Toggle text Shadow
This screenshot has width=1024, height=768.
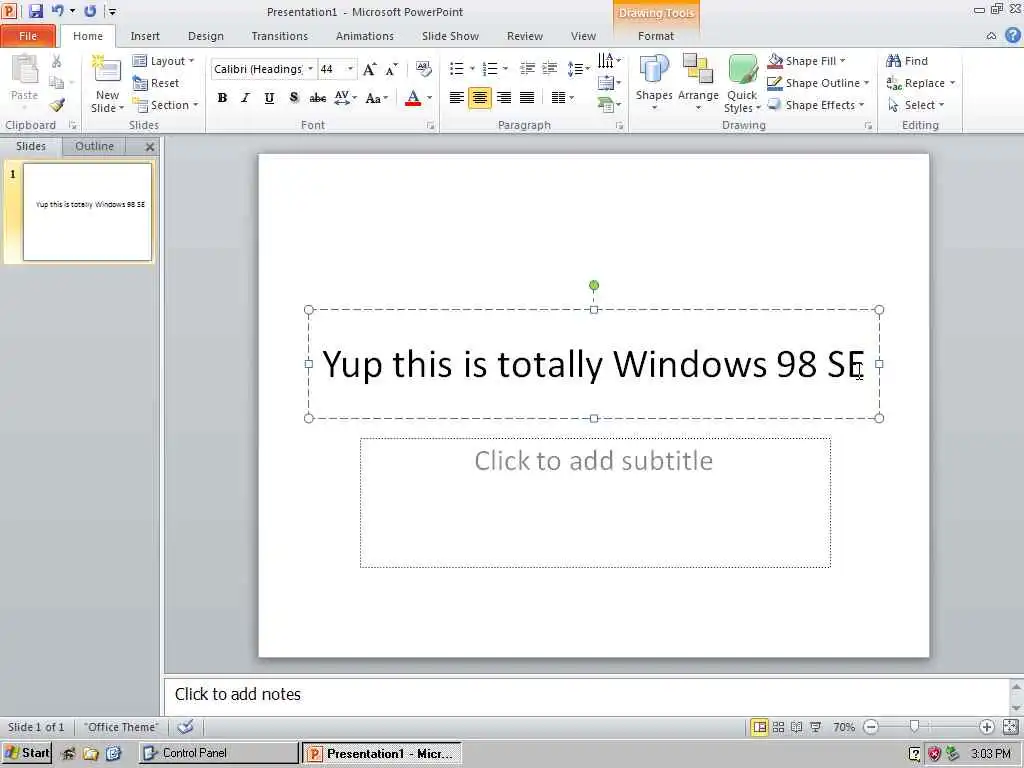pyautogui.click(x=293, y=98)
